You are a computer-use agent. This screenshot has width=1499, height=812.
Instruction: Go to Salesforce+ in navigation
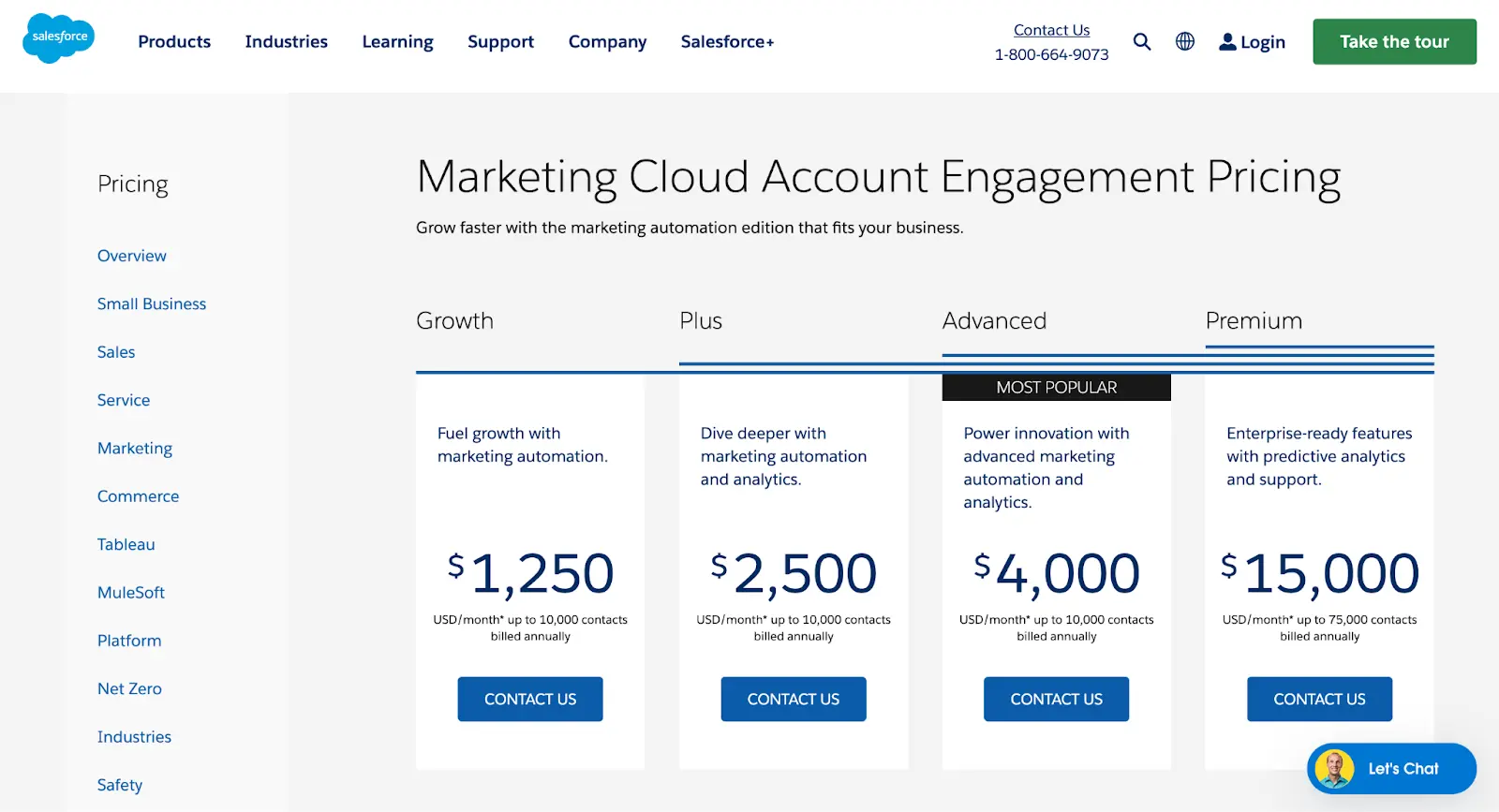point(727,42)
